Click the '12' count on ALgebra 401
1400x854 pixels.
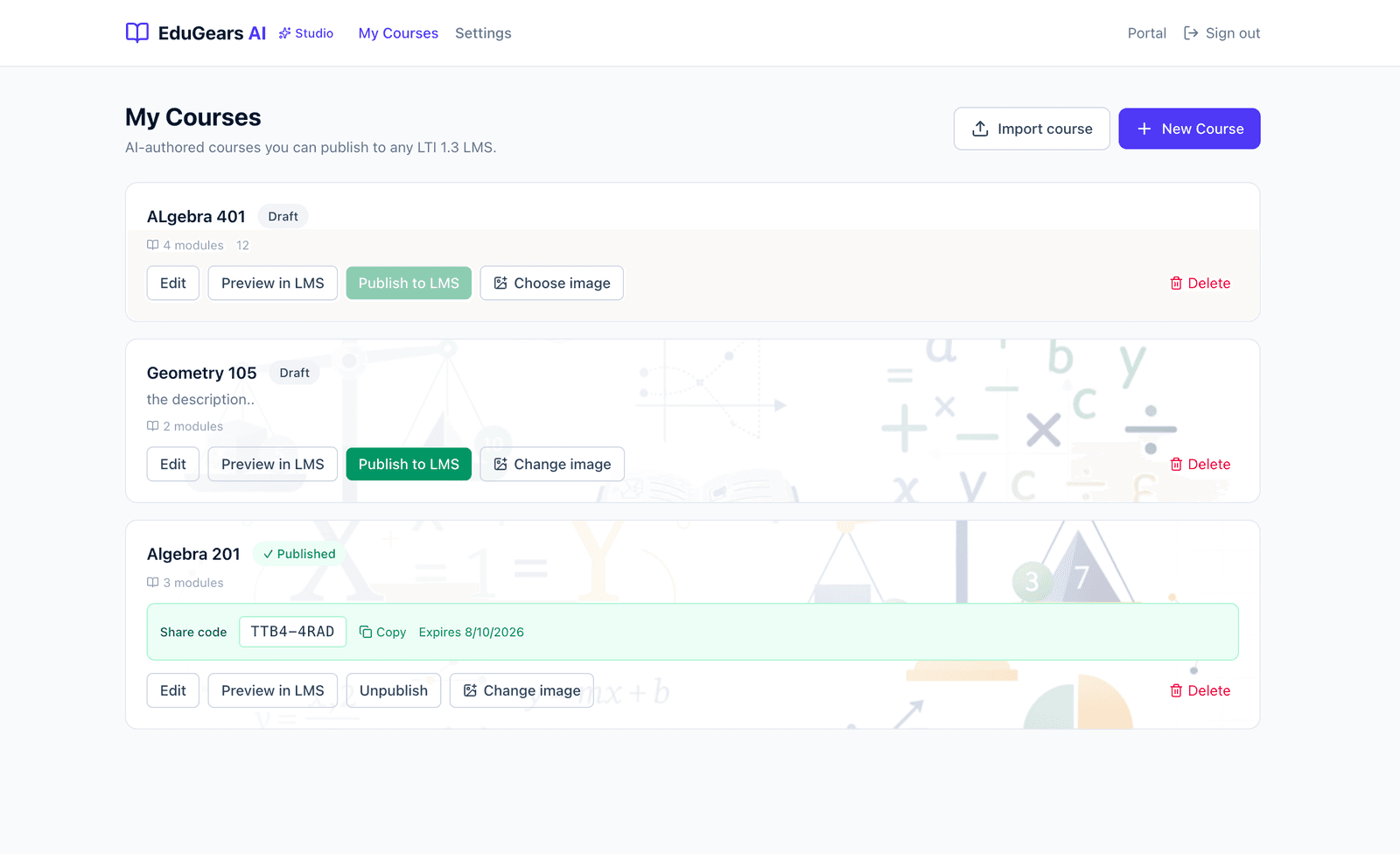242,246
